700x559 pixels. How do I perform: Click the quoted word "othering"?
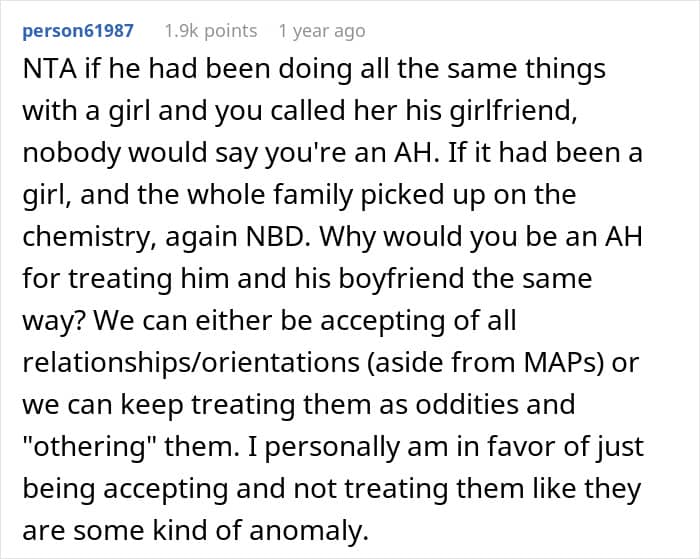pos(88,446)
